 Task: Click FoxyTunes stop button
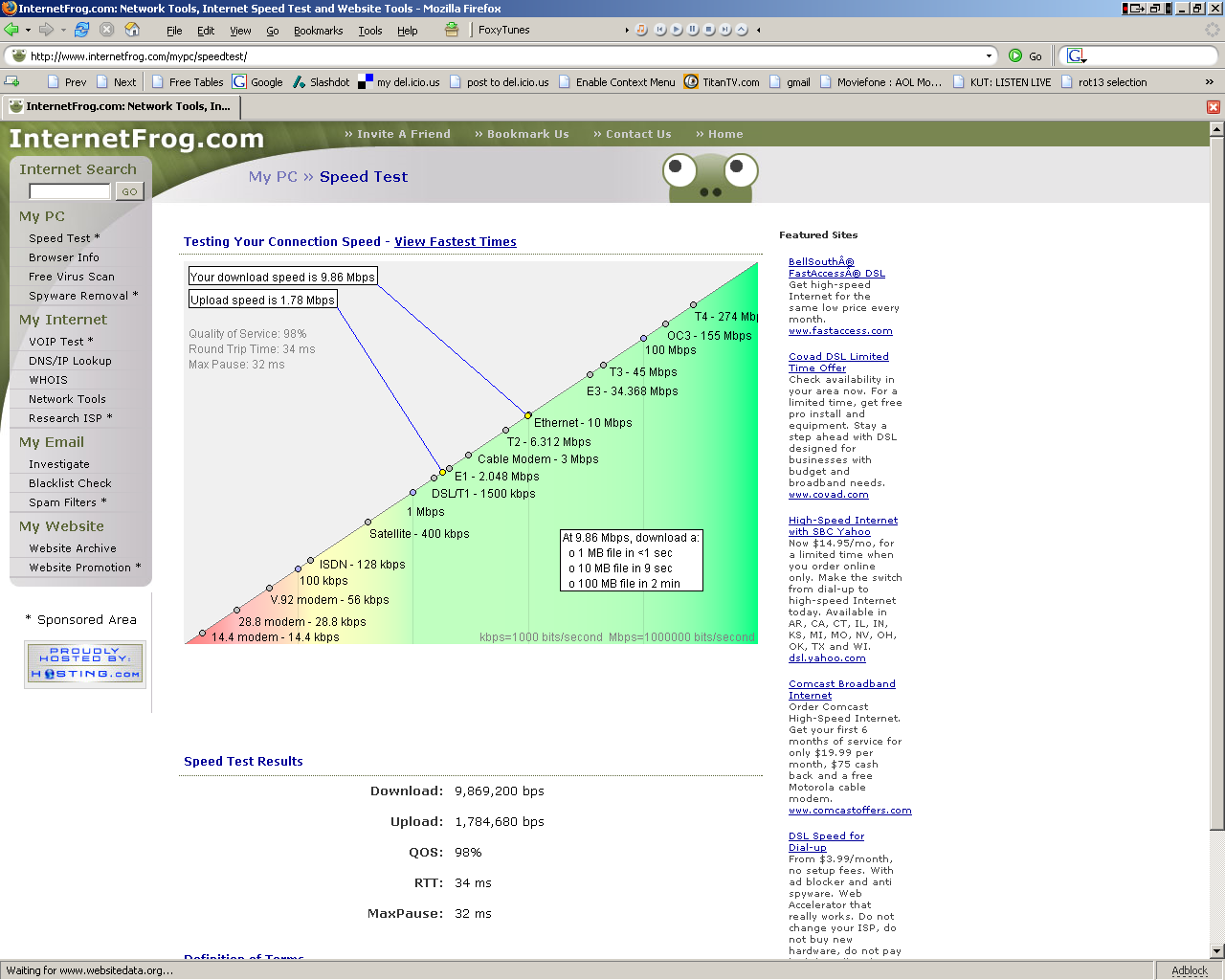[x=709, y=30]
